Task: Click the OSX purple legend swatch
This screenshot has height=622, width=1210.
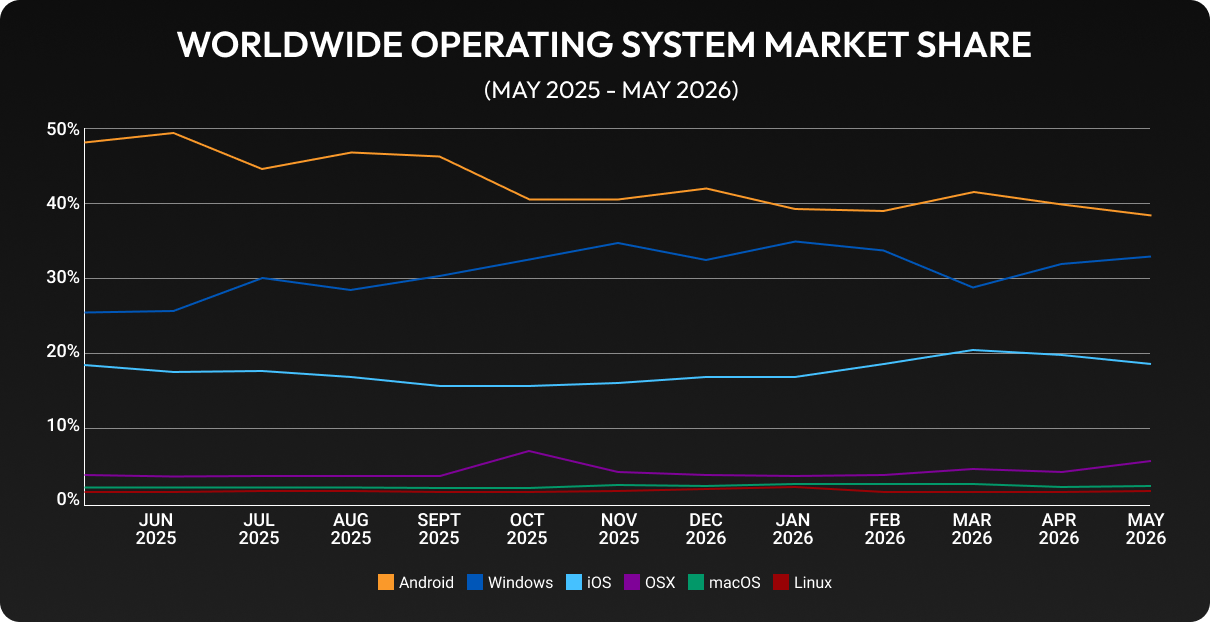Action: [633, 582]
